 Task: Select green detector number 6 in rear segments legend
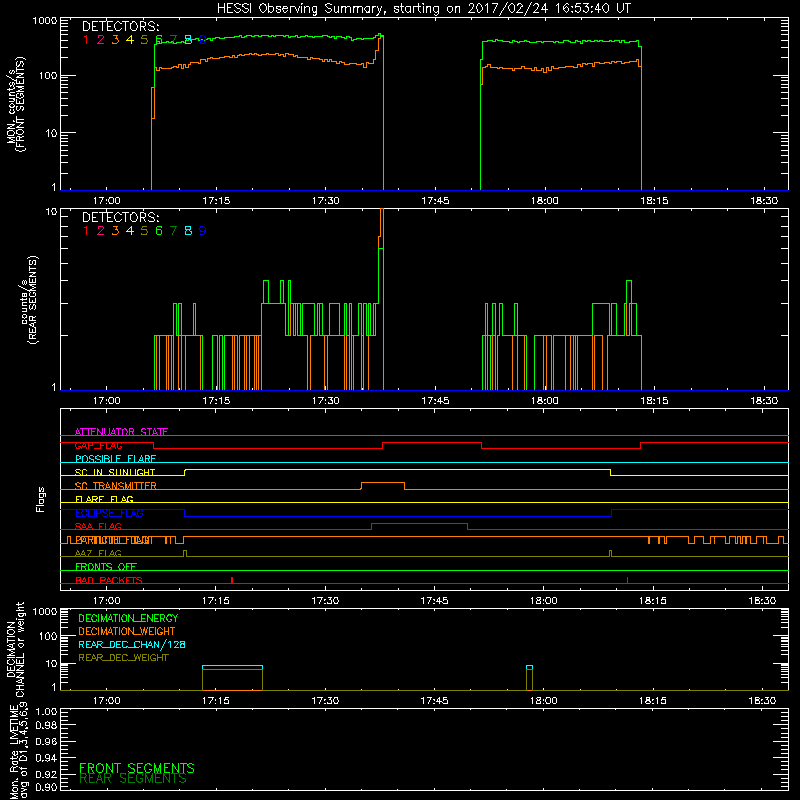click(159, 231)
